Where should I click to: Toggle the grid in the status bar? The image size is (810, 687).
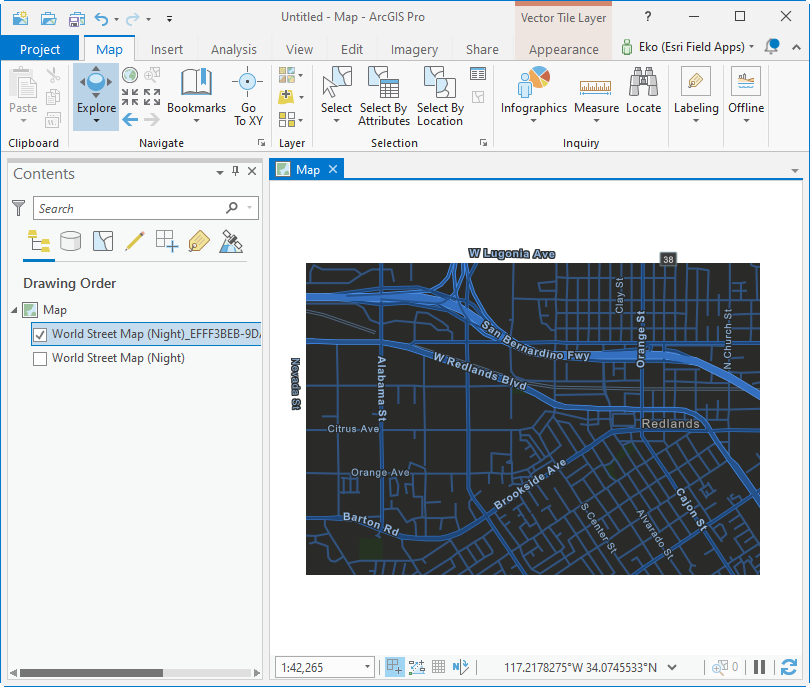tap(438, 667)
